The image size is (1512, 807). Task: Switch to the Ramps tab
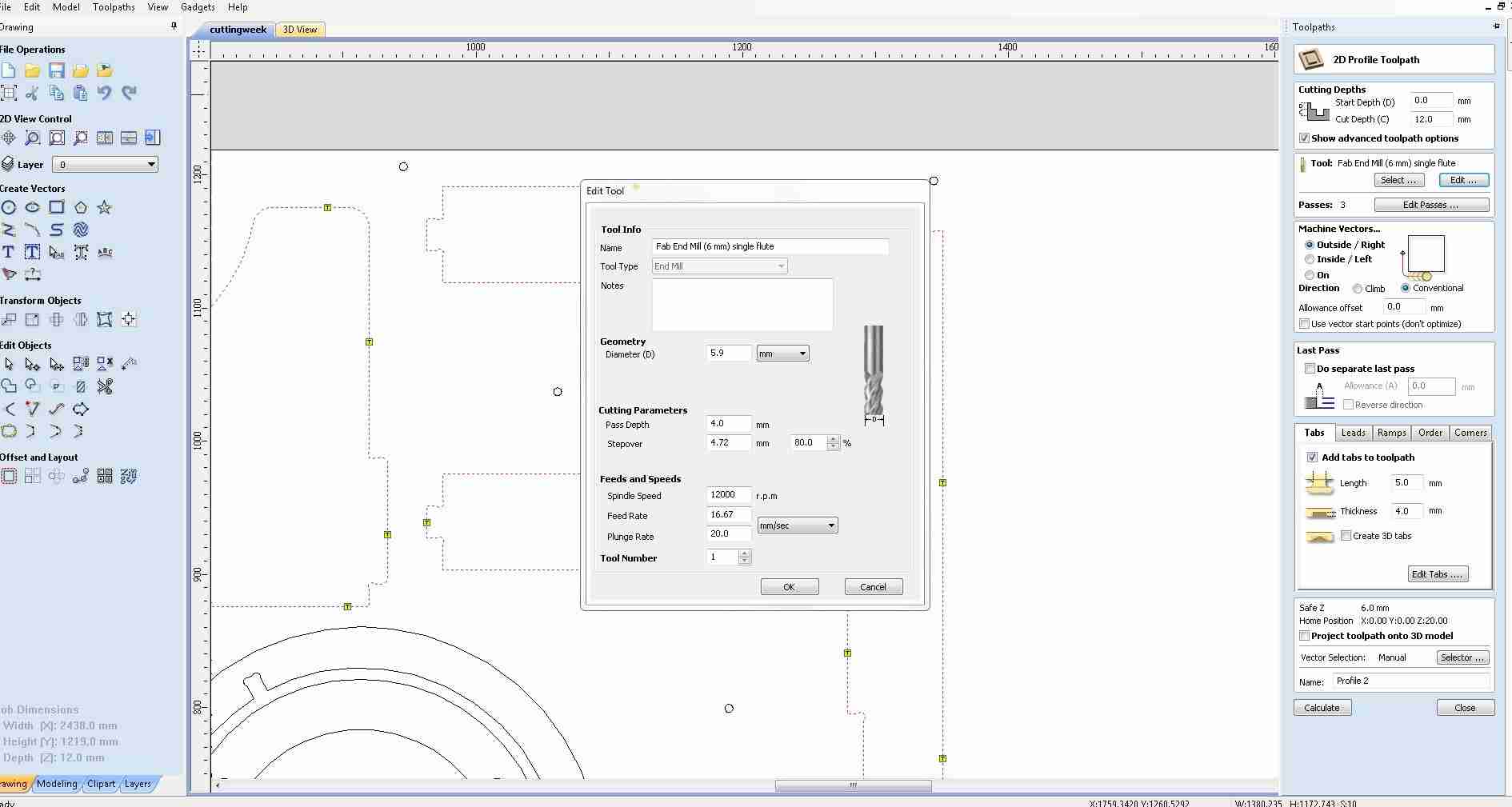coord(1391,433)
